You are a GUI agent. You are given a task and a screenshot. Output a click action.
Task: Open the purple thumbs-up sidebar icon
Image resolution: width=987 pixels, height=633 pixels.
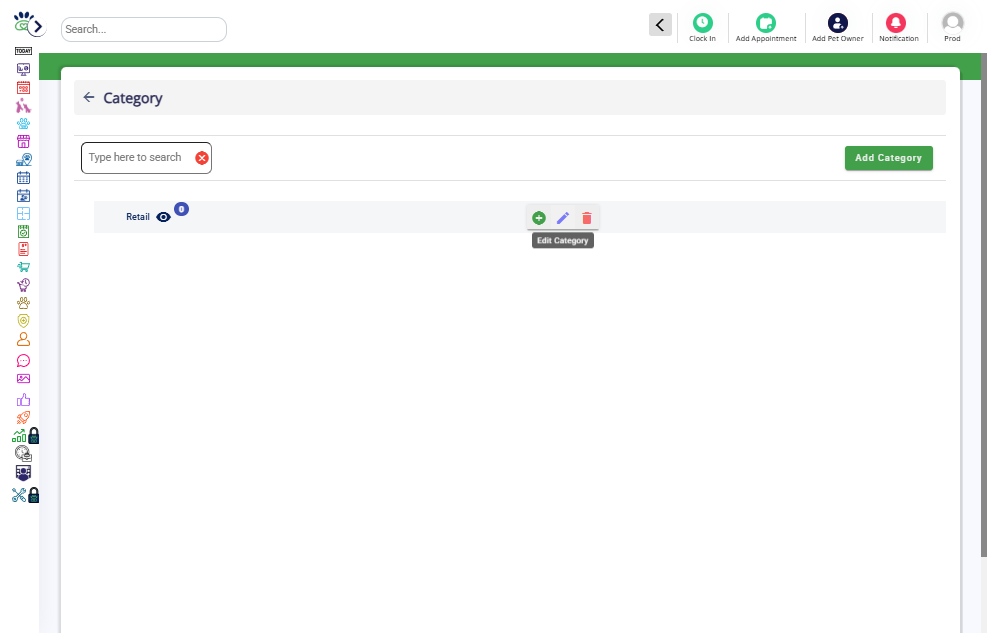[x=23, y=400]
